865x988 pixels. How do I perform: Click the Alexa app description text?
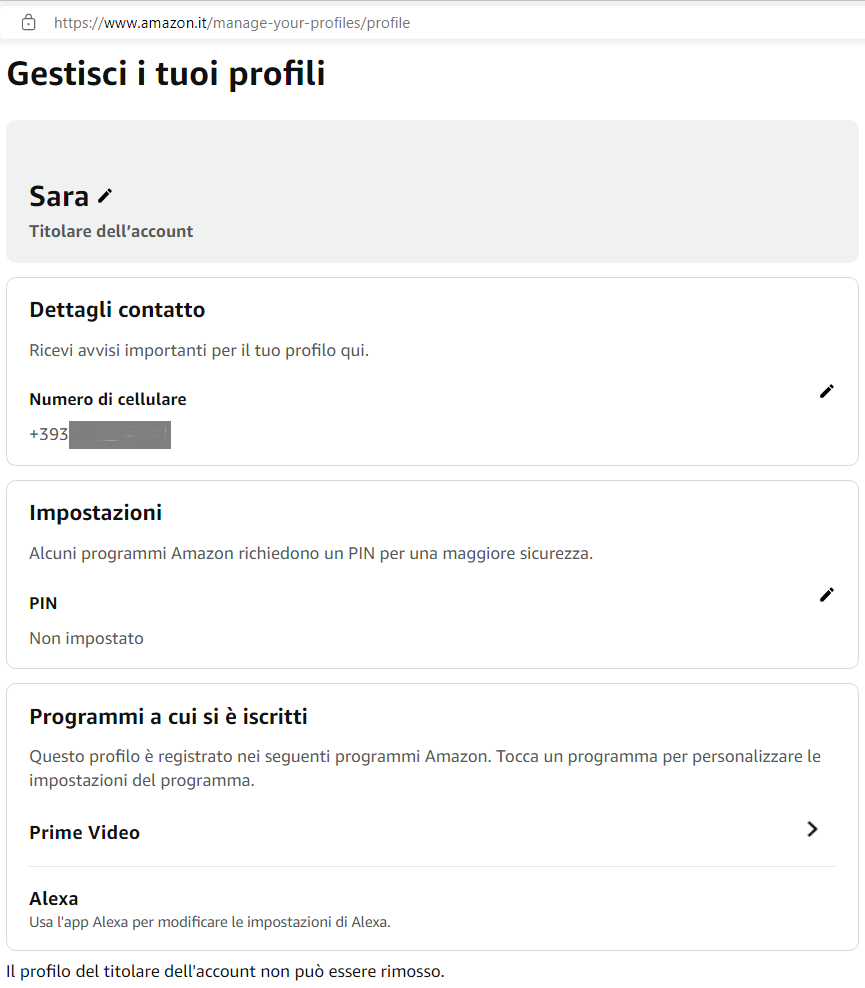[x=210, y=922]
